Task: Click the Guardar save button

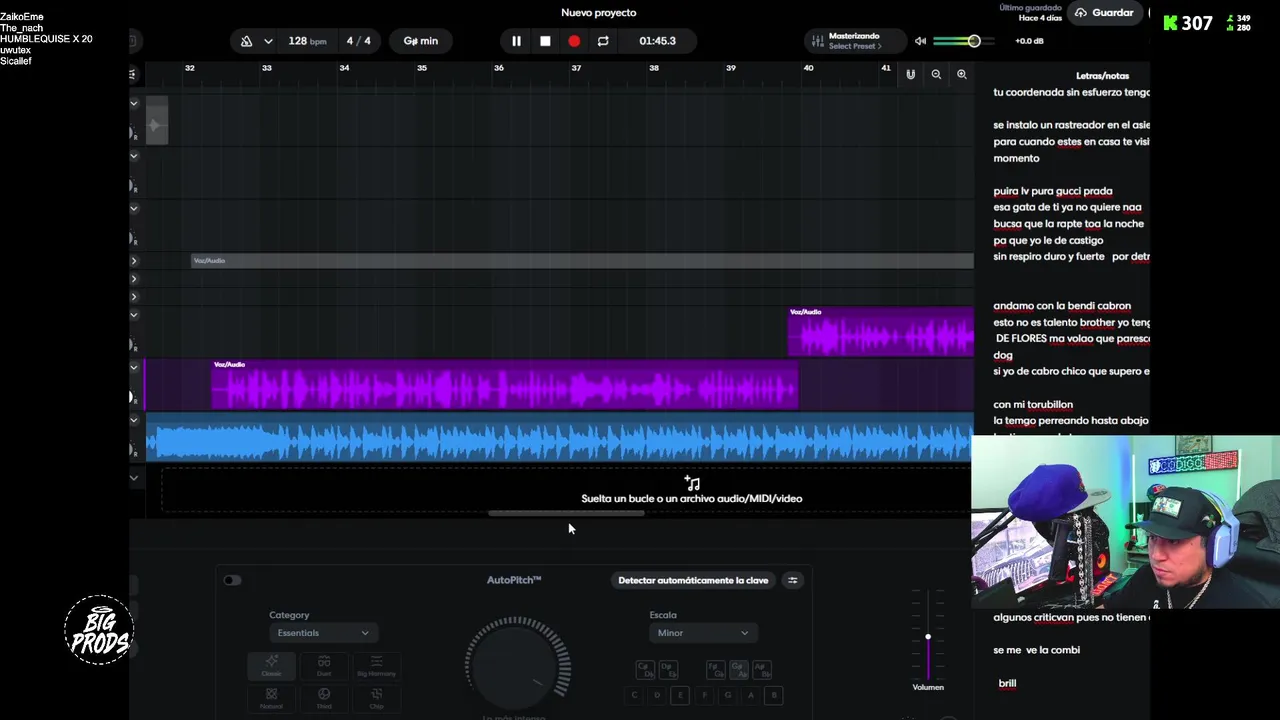Action: coord(1105,13)
